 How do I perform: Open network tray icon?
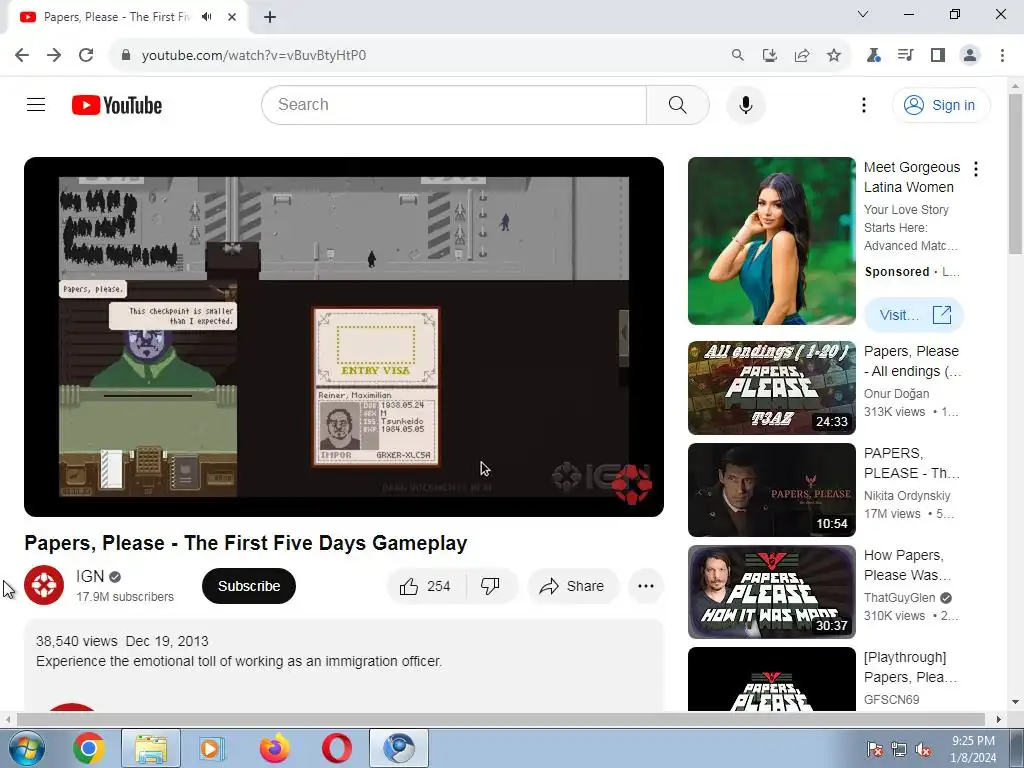point(899,749)
